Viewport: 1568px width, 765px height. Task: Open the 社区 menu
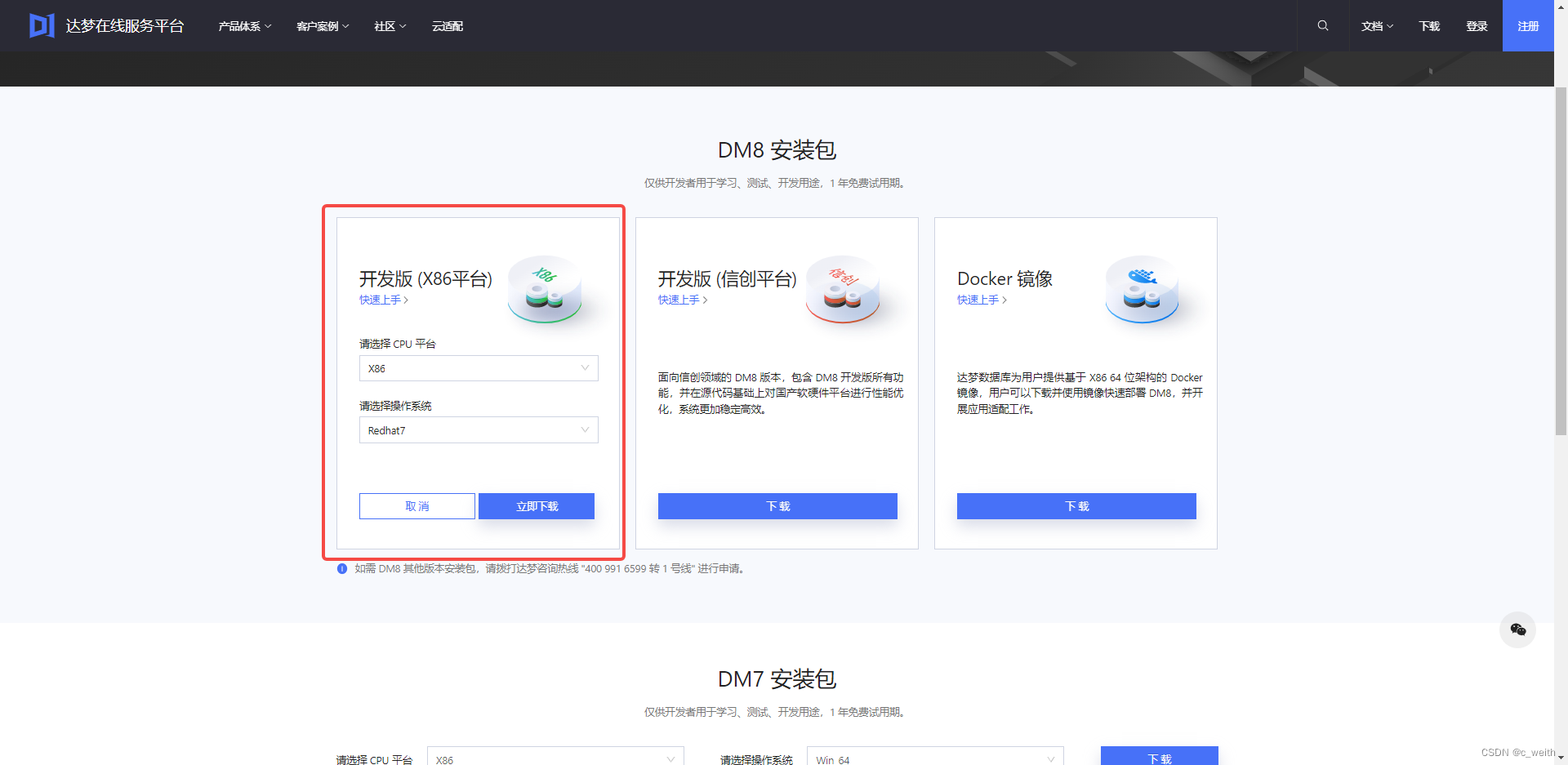click(390, 25)
